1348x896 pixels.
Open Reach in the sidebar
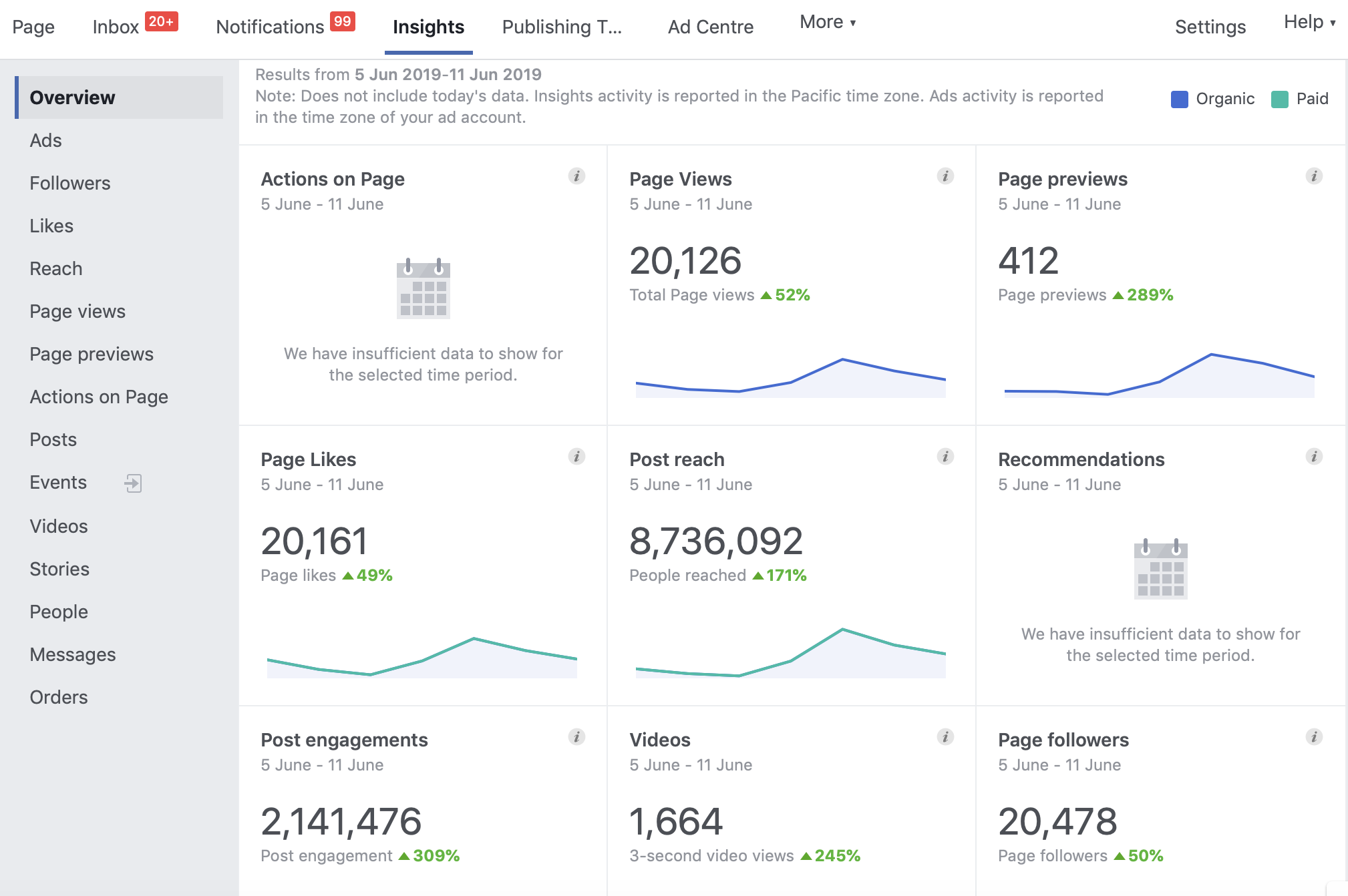coord(56,268)
